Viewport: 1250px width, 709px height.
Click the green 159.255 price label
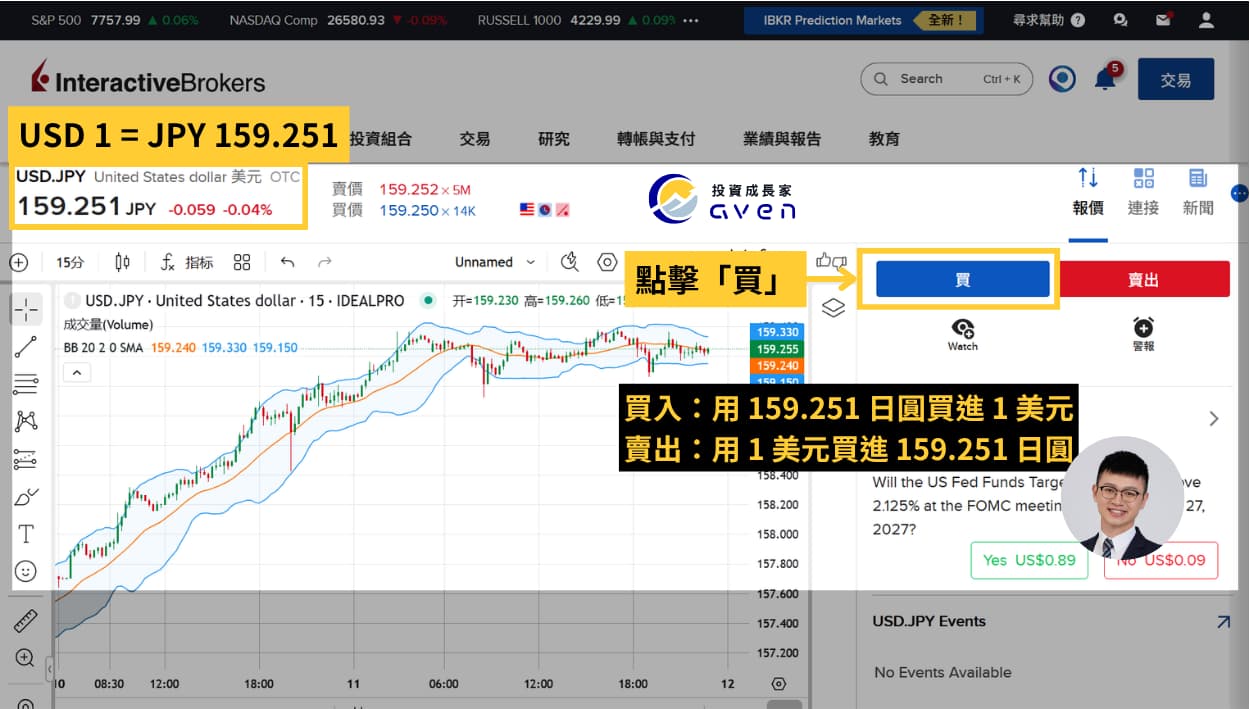[777, 349]
